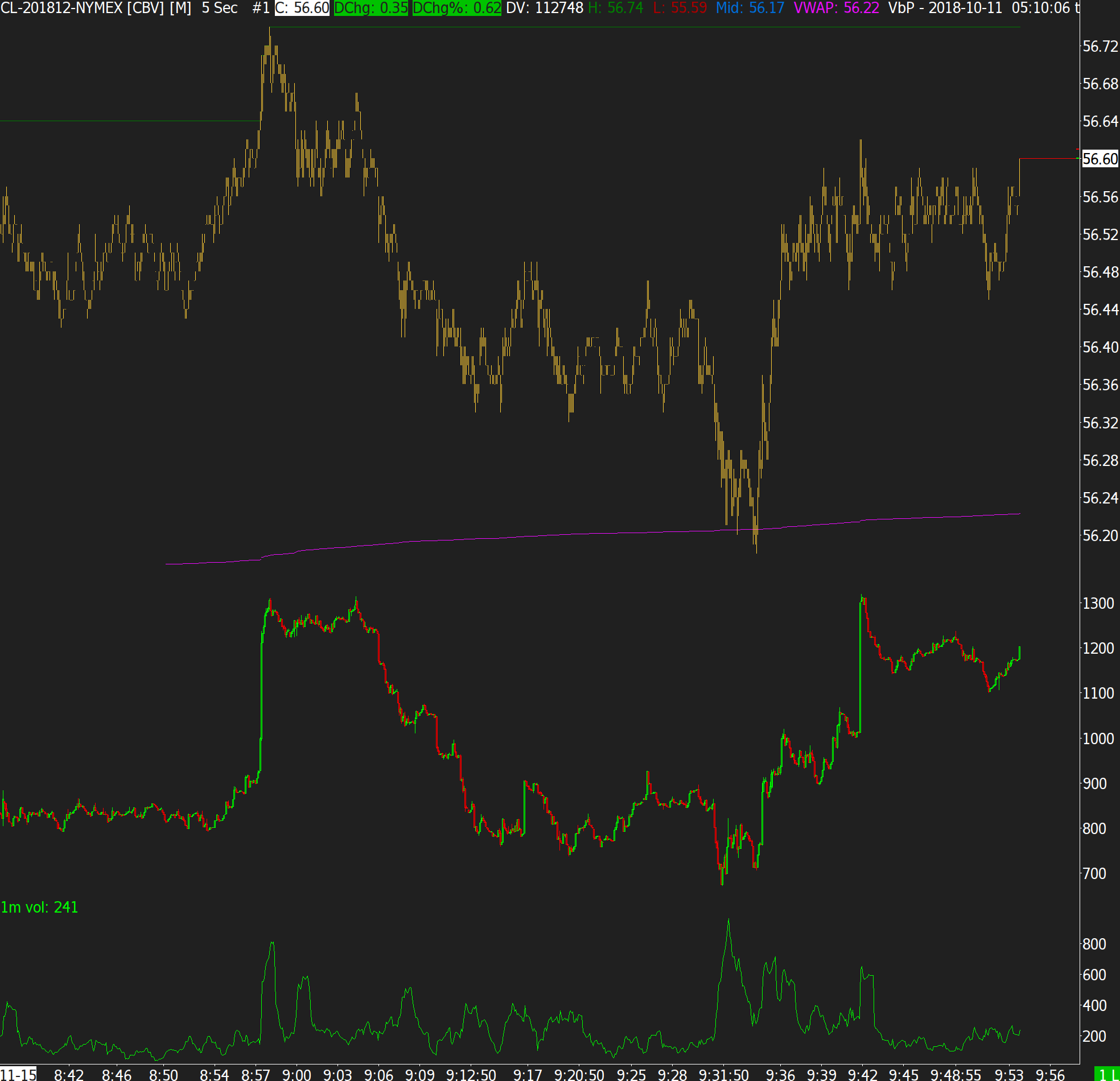Screen dimensions: 1120x1081
Task: Click the 9:17 time axis label
Action: coord(528,1074)
